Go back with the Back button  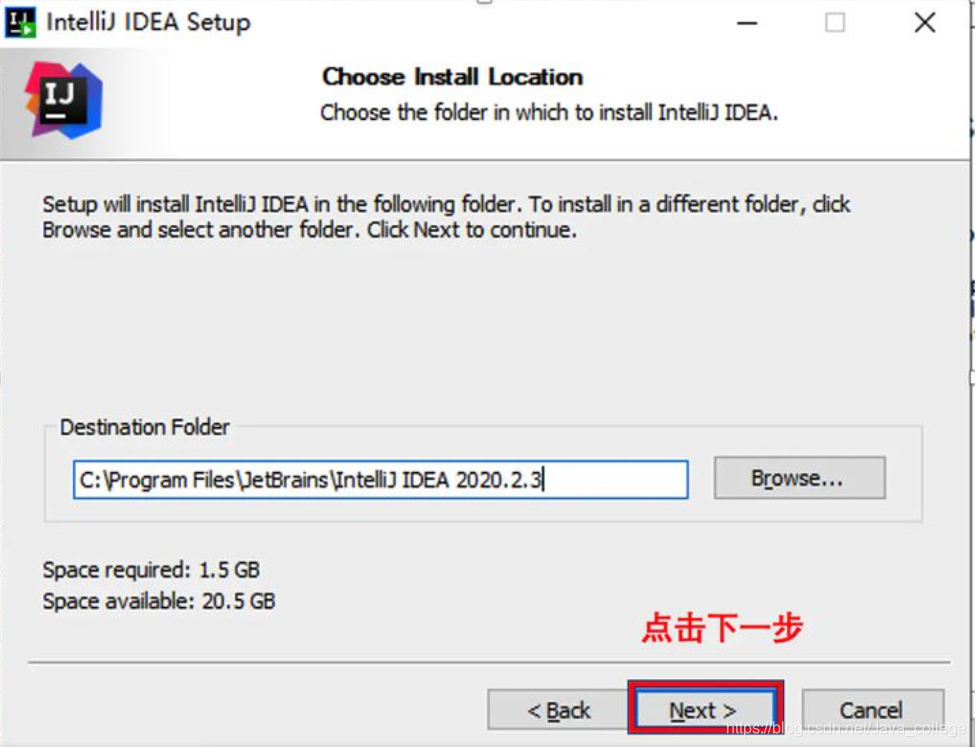(x=558, y=710)
